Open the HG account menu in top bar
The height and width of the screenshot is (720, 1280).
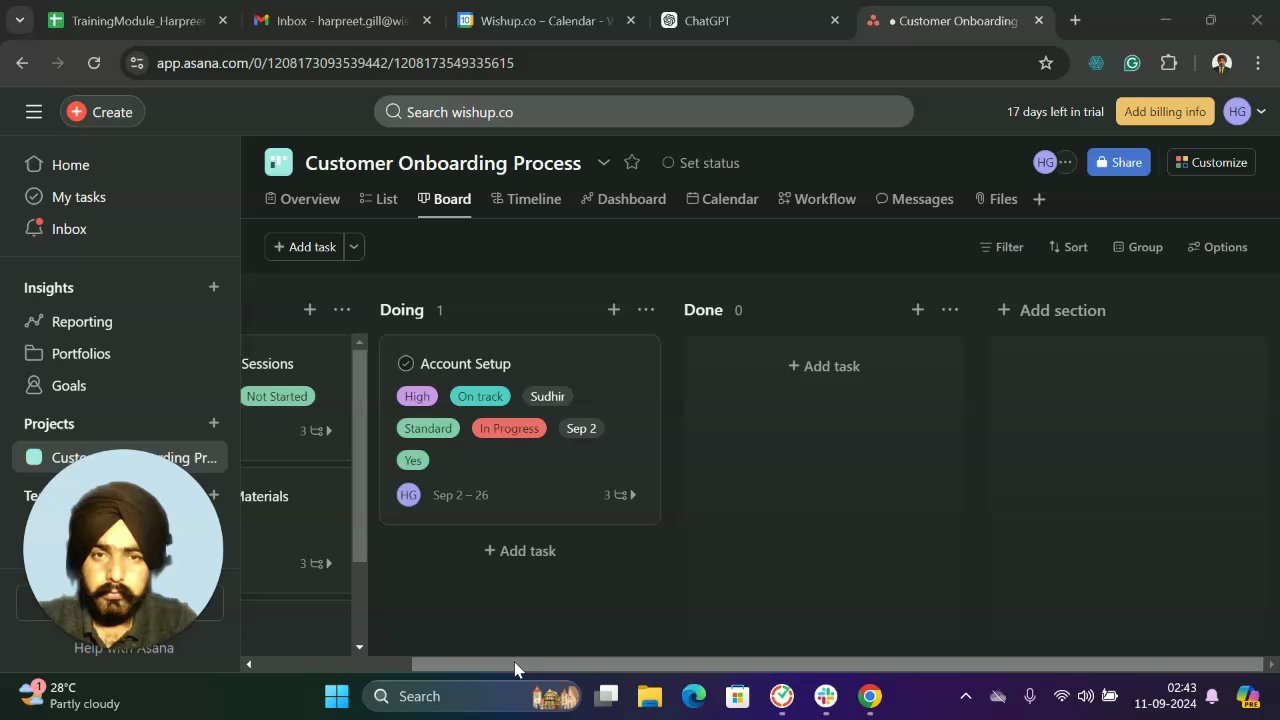(x=1245, y=112)
